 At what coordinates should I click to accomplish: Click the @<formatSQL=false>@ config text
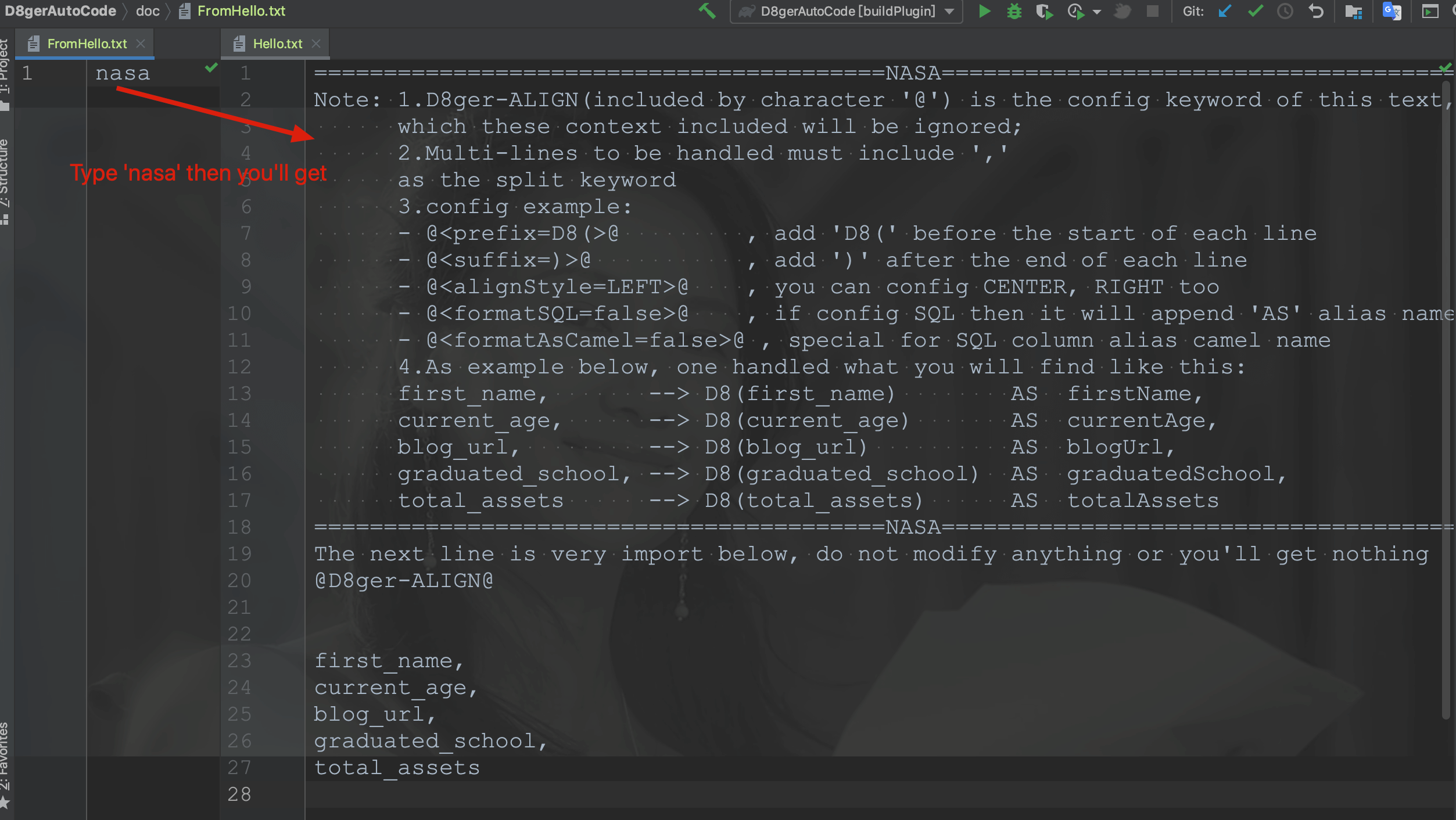[557, 314]
